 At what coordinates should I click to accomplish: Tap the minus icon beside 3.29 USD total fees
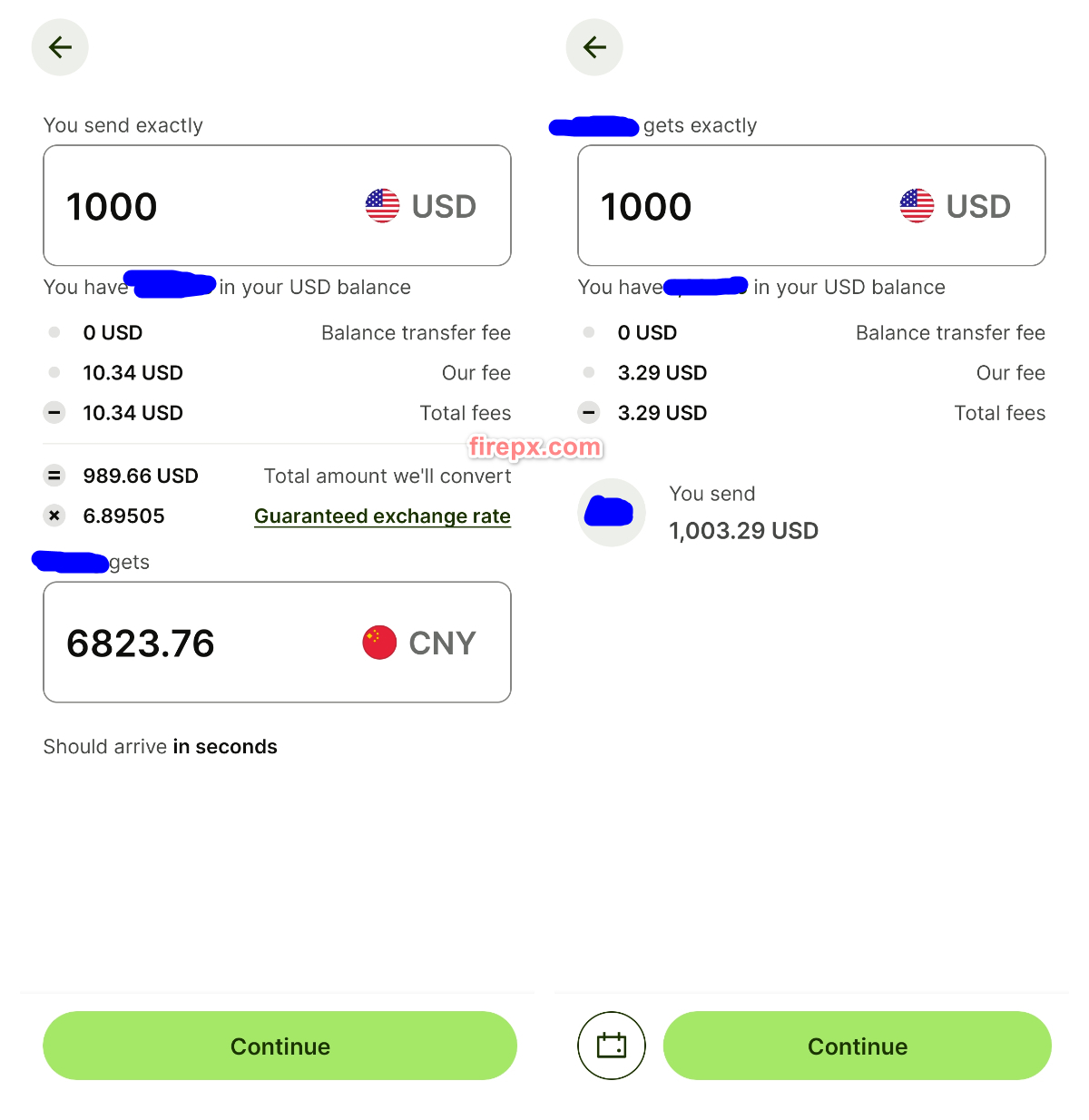pyautogui.click(x=589, y=413)
